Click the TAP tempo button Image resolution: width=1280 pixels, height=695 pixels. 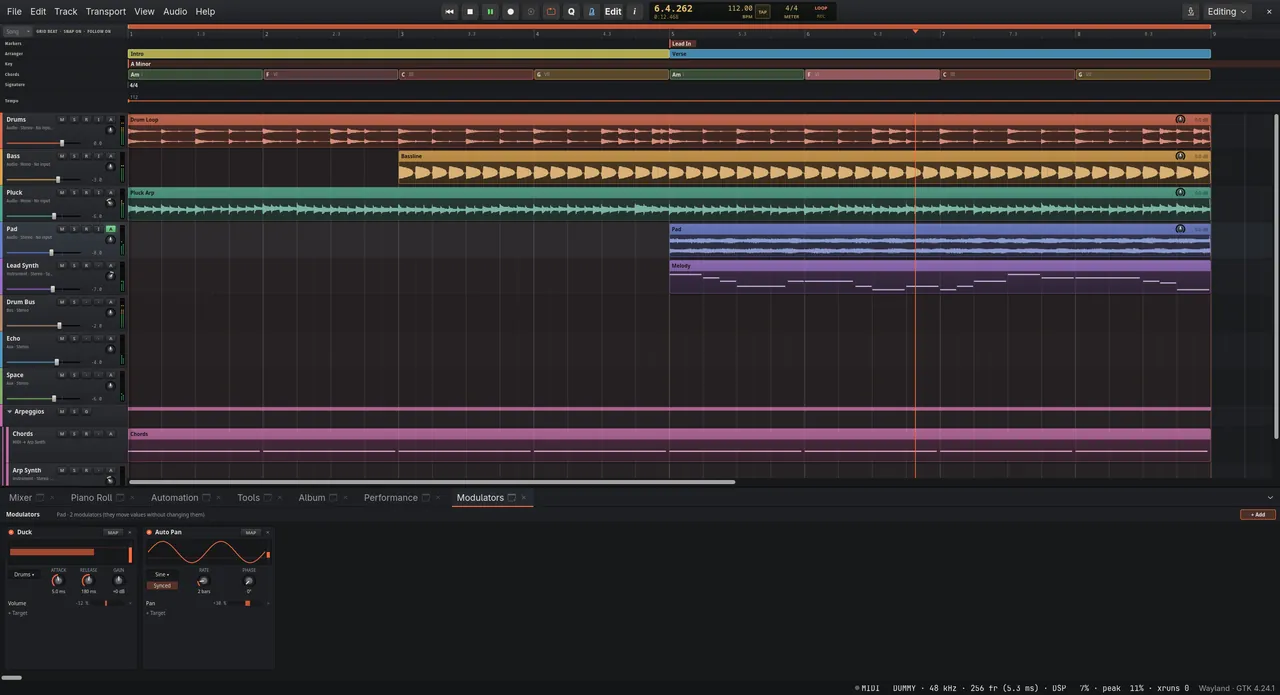[x=763, y=12]
